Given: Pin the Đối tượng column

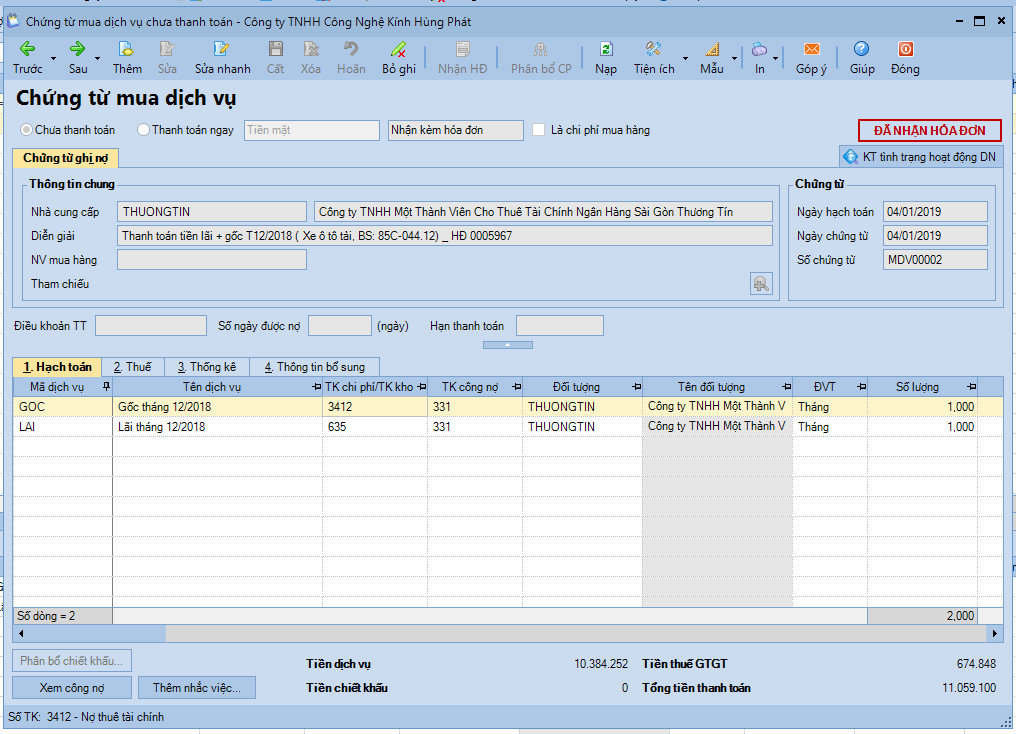Looking at the screenshot, I should [x=636, y=387].
